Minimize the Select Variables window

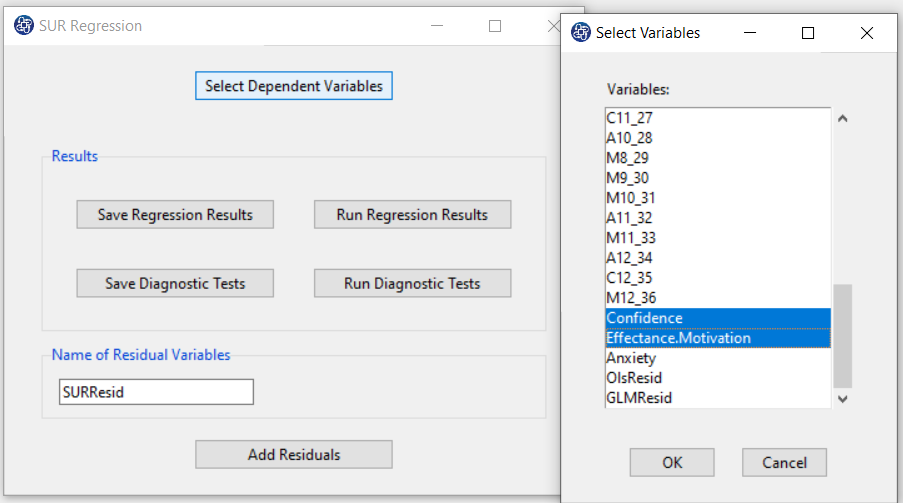point(749,33)
